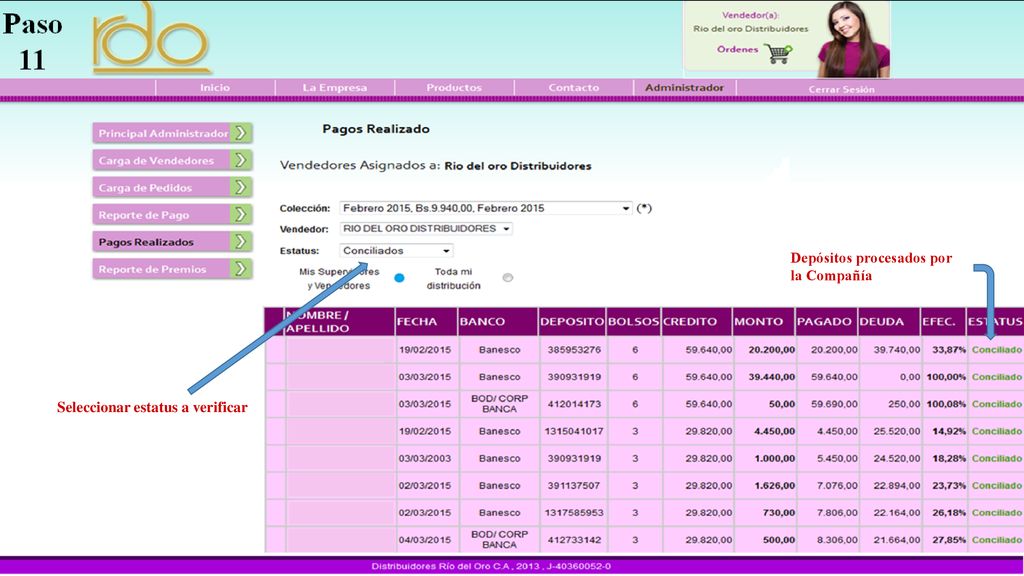The height and width of the screenshot is (576, 1024).
Task: Click monto value 39.440,00
Action: 772,377
